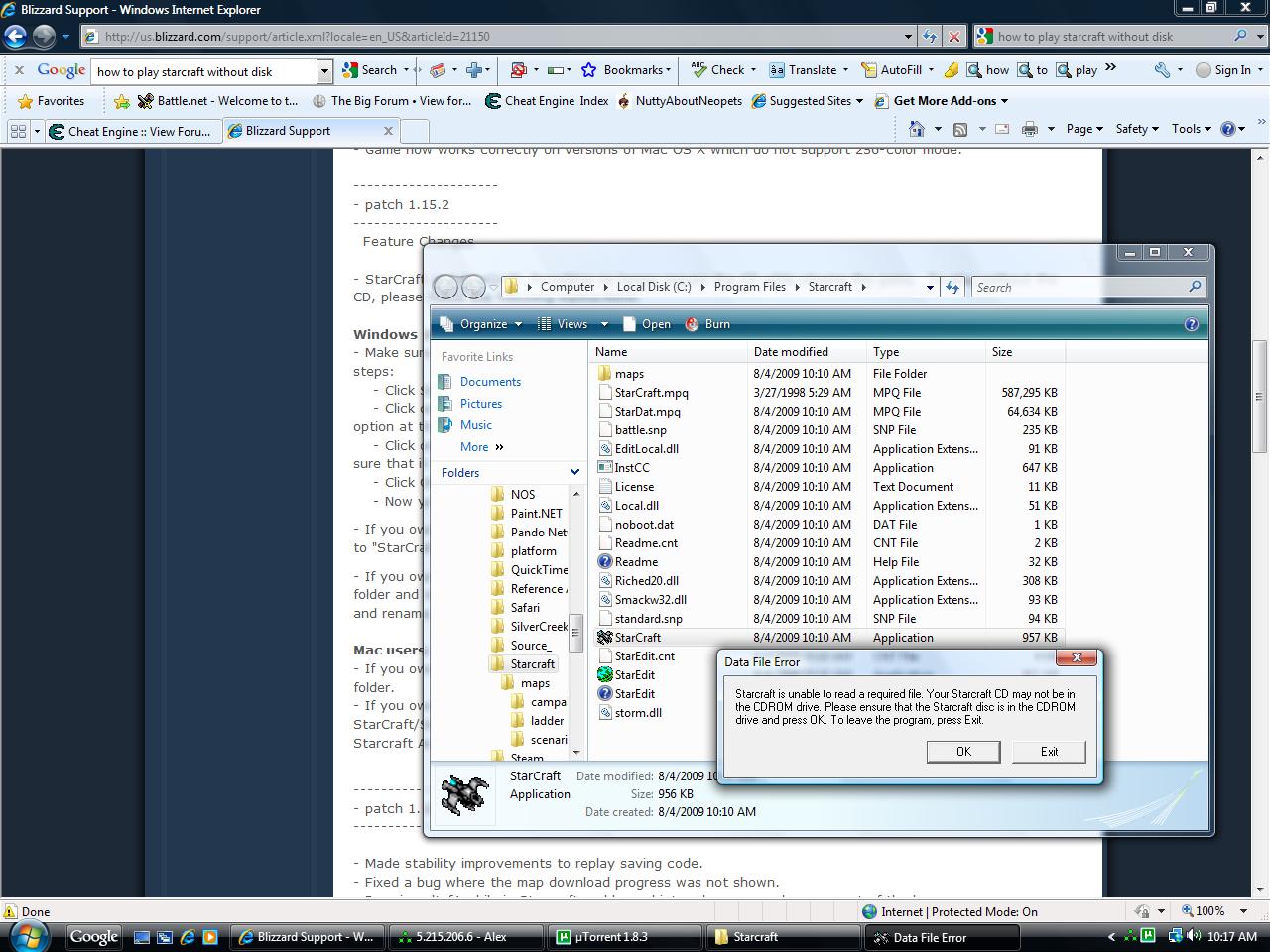Click the Home icon in IE command bar

tap(917, 129)
